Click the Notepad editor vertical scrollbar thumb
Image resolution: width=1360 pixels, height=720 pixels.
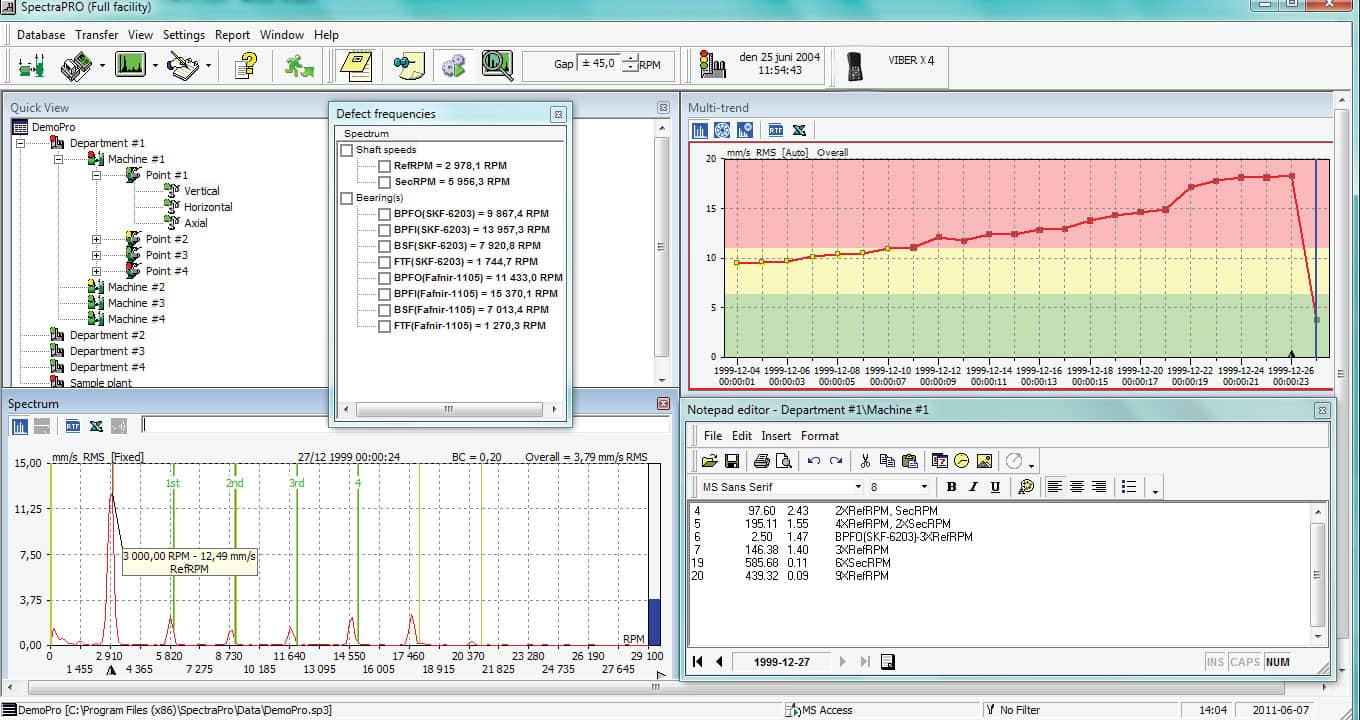(1318, 575)
